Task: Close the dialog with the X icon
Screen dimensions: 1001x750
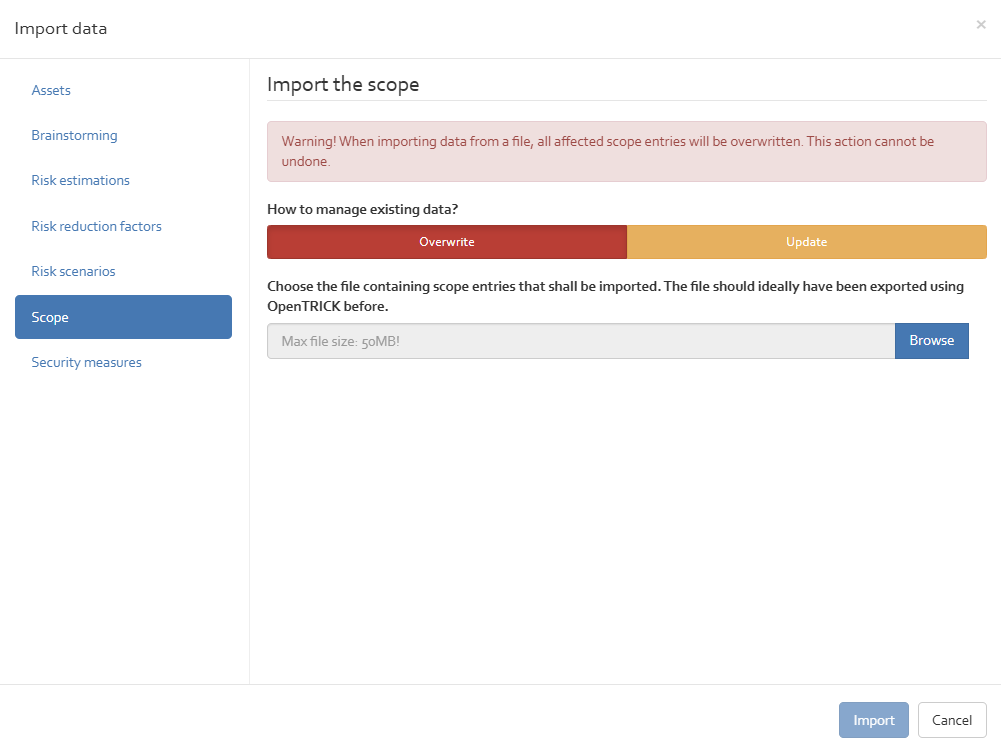Action: tap(981, 25)
